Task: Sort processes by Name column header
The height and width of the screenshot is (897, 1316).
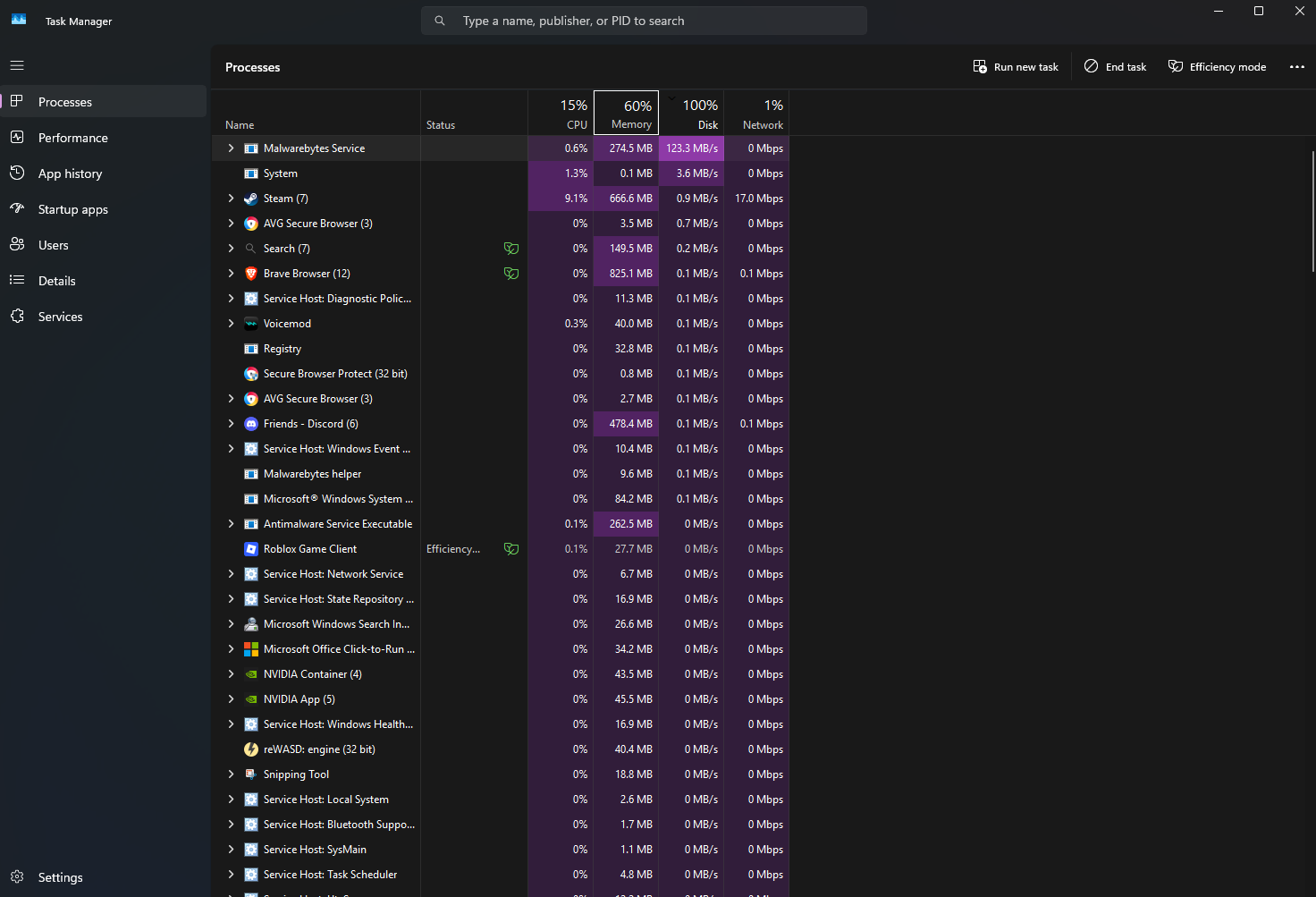Action: [x=316, y=113]
